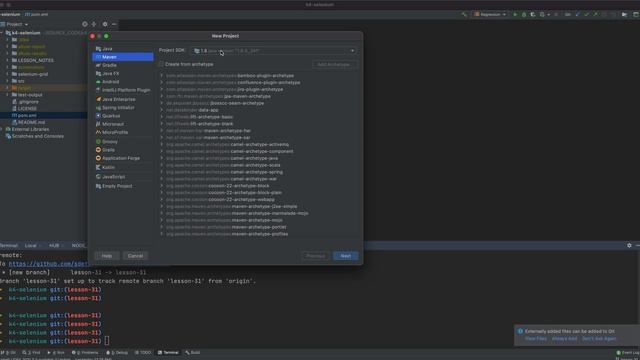This screenshot has width=640, height=360.
Task: Hide the Project tool window (minus icon)
Action: tap(114, 24)
